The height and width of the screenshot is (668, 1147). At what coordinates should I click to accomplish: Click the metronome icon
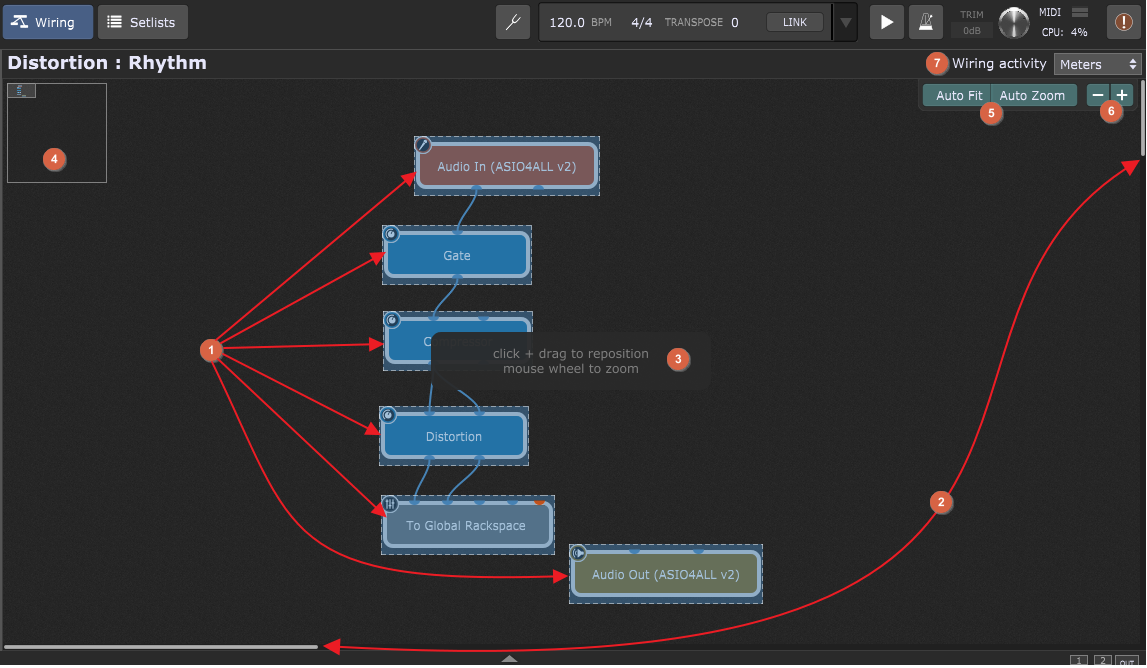(x=925, y=22)
